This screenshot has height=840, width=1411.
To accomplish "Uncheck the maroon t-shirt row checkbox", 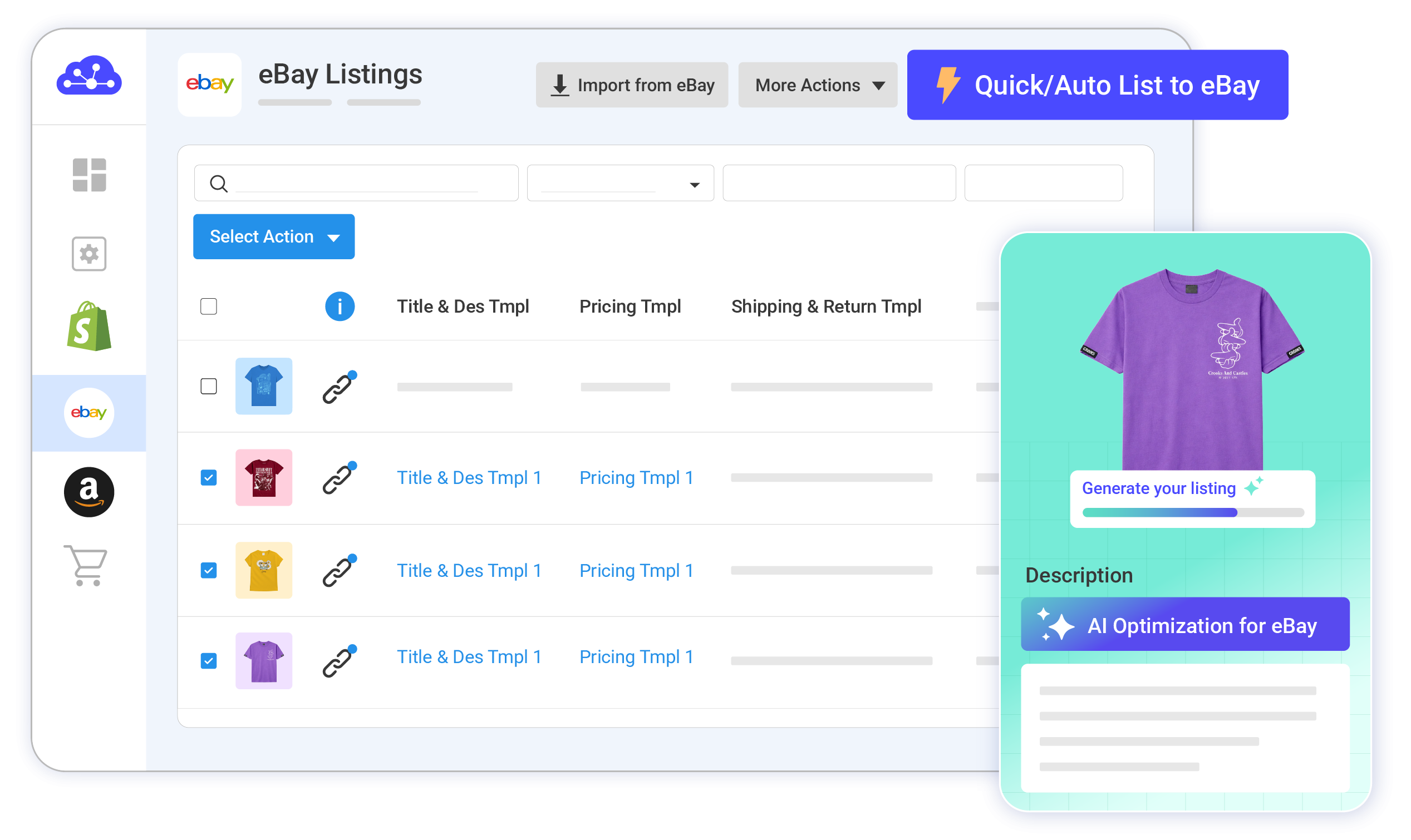I will (x=209, y=478).
